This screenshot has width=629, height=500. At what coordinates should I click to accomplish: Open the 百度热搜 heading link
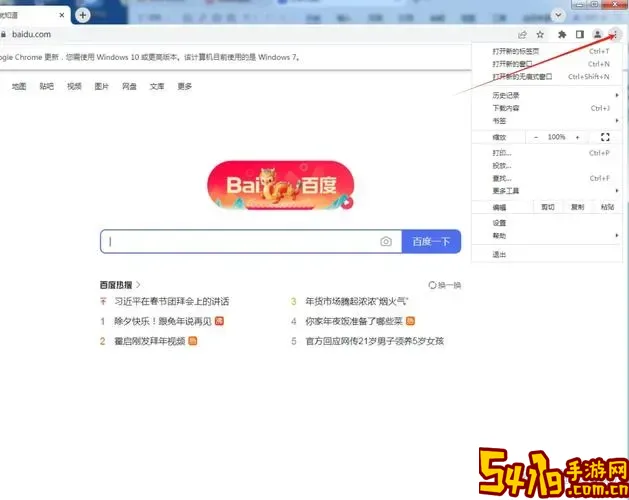pyautogui.click(x=120, y=285)
